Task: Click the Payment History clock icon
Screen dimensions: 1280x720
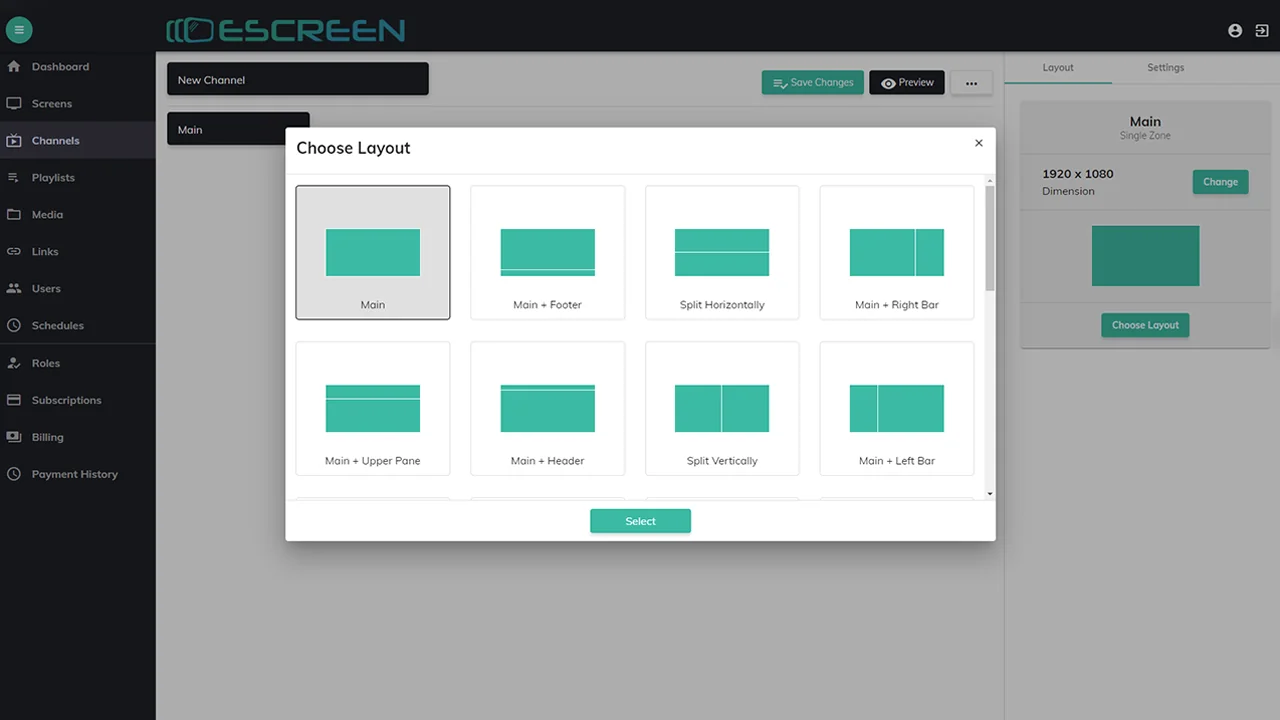Action: click(14, 474)
